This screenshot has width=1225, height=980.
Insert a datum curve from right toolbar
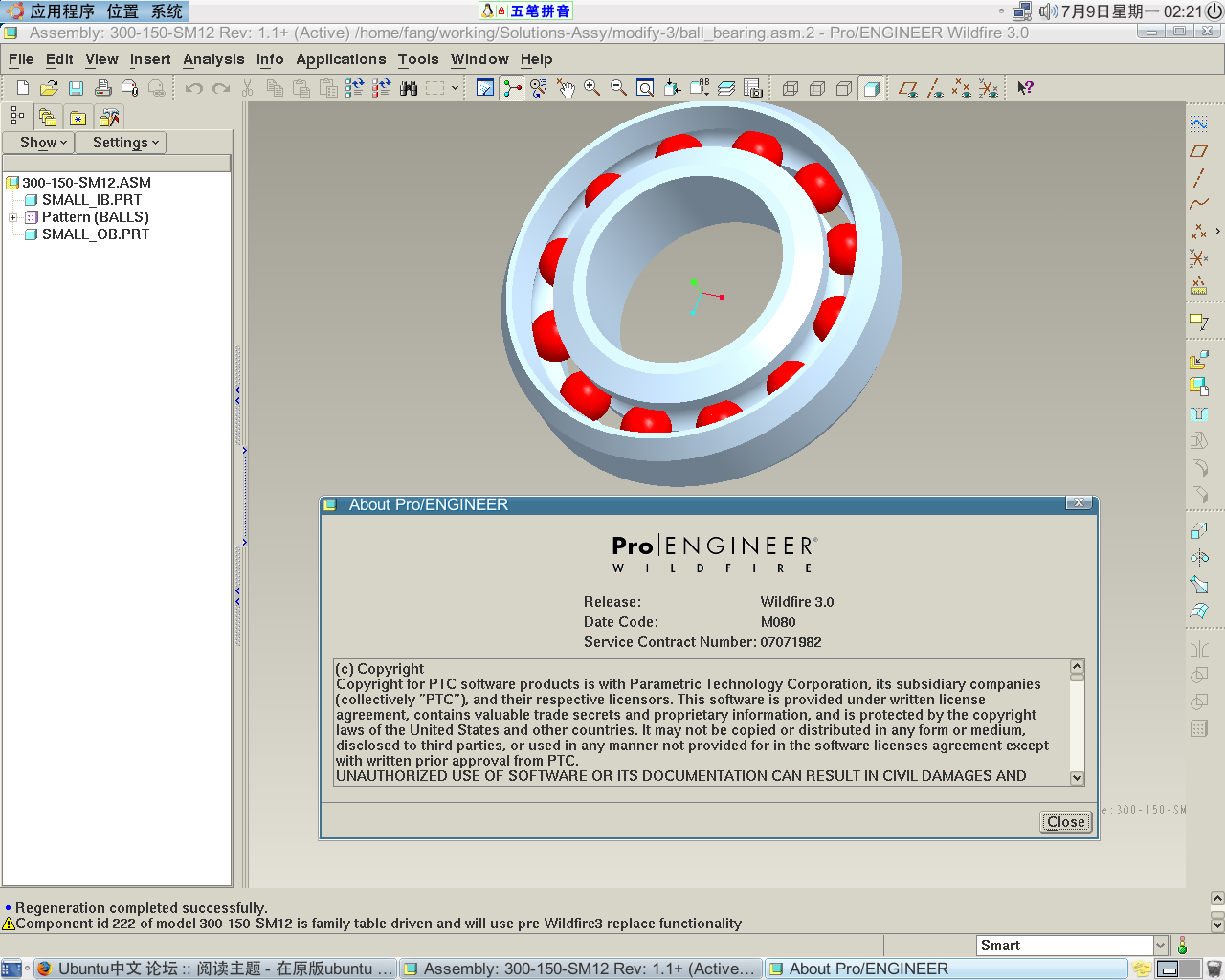[x=1198, y=204]
